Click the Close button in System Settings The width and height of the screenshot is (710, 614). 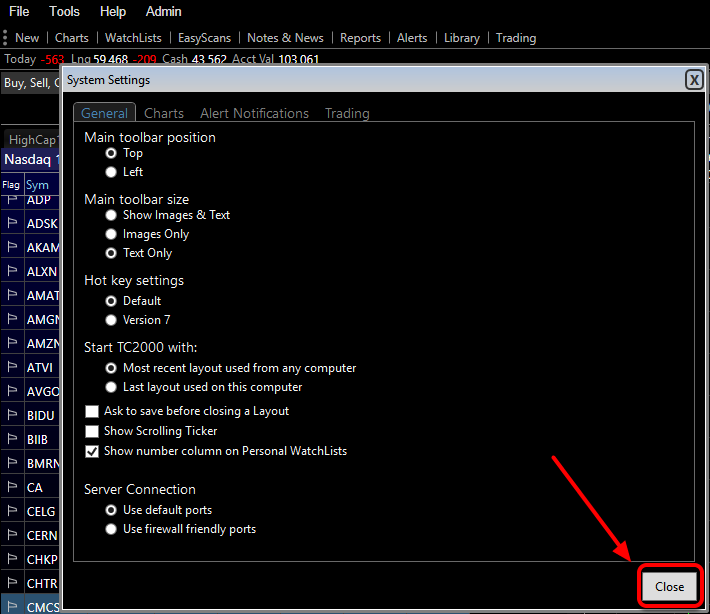(669, 587)
